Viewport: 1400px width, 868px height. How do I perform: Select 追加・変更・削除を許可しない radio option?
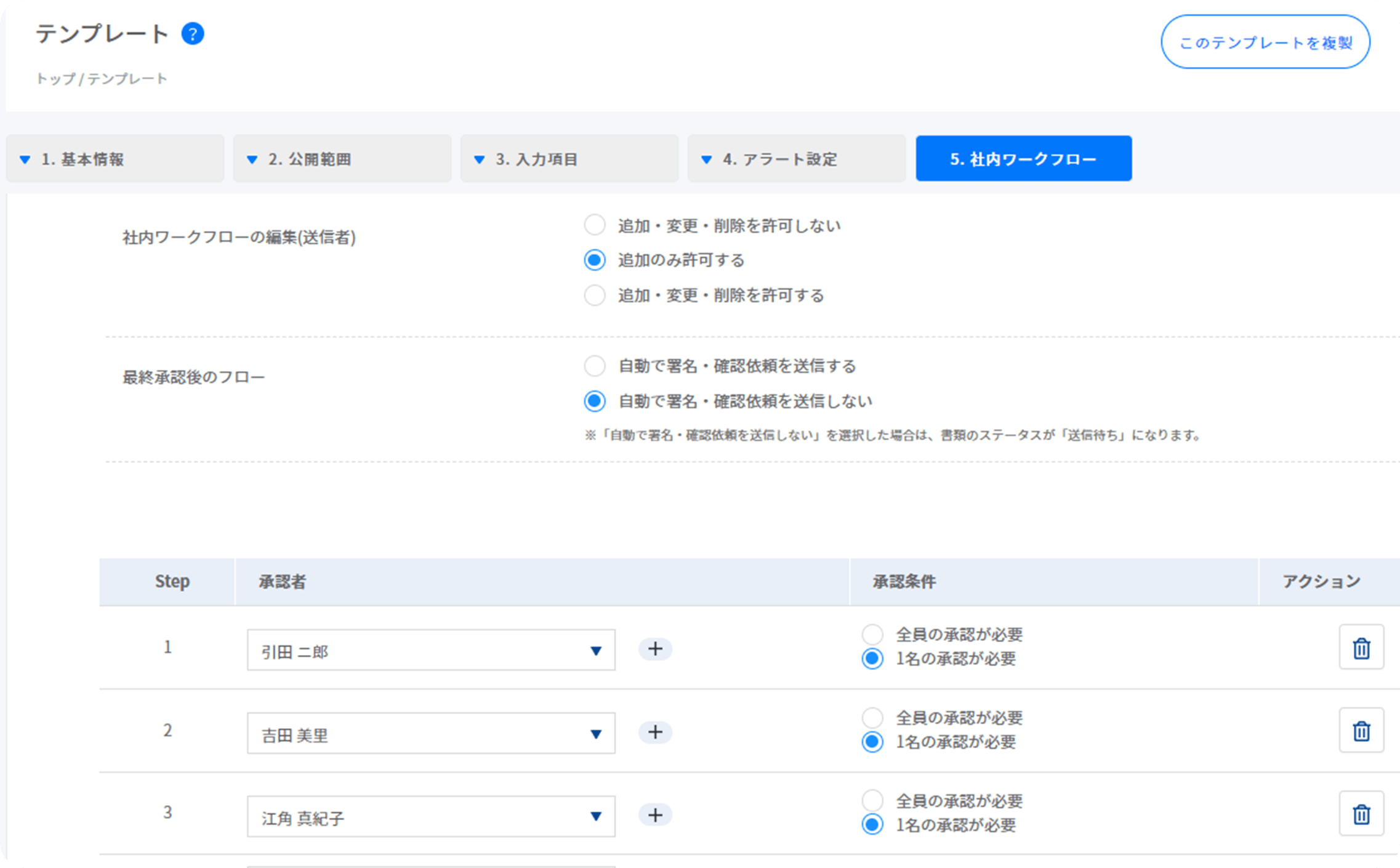coord(595,225)
